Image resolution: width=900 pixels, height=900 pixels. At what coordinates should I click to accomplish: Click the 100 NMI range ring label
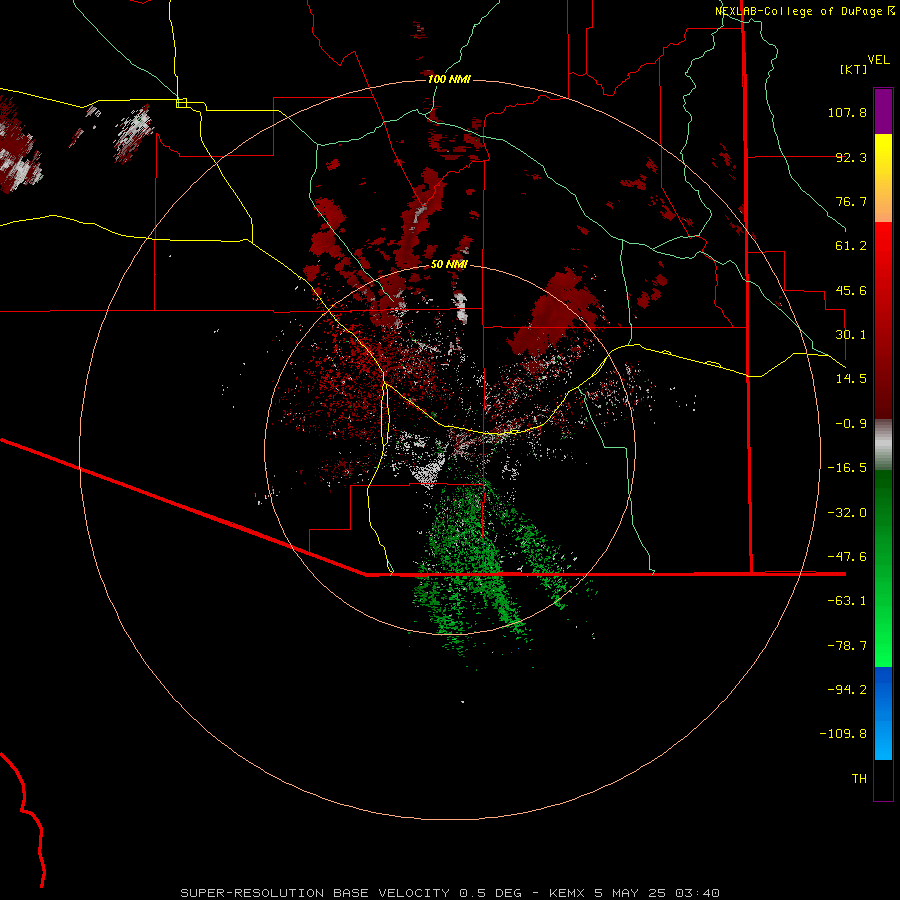(x=449, y=79)
